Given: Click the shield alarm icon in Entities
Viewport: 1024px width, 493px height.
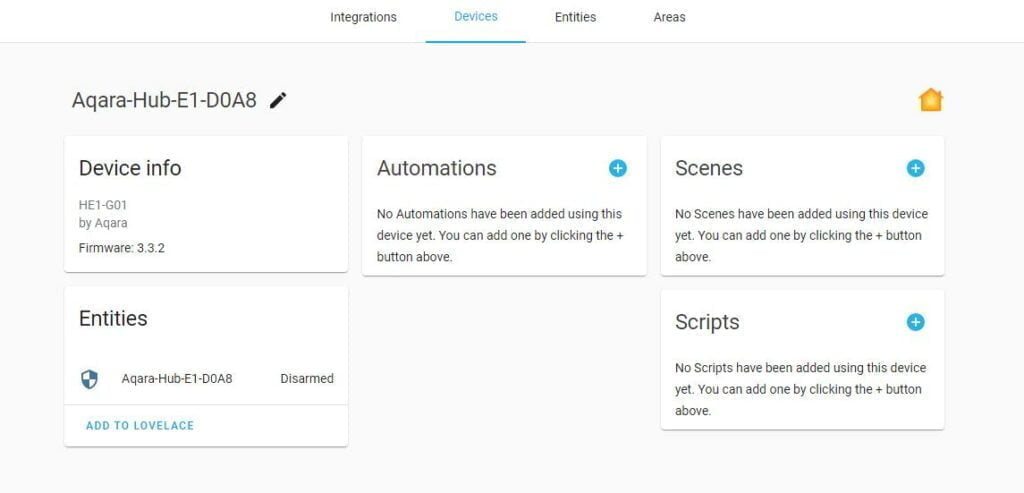Looking at the screenshot, I should pos(90,379).
